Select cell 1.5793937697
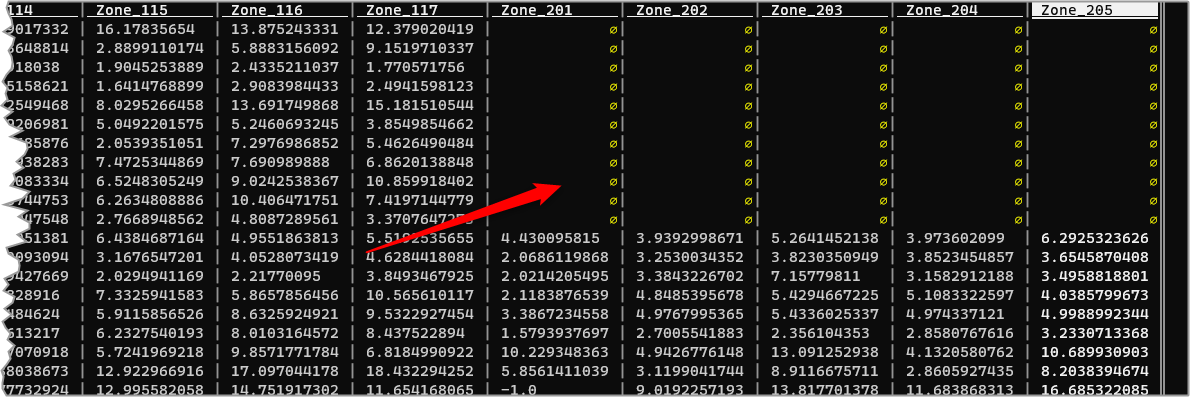Screen dimensions: 1190x397 (555, 333)
